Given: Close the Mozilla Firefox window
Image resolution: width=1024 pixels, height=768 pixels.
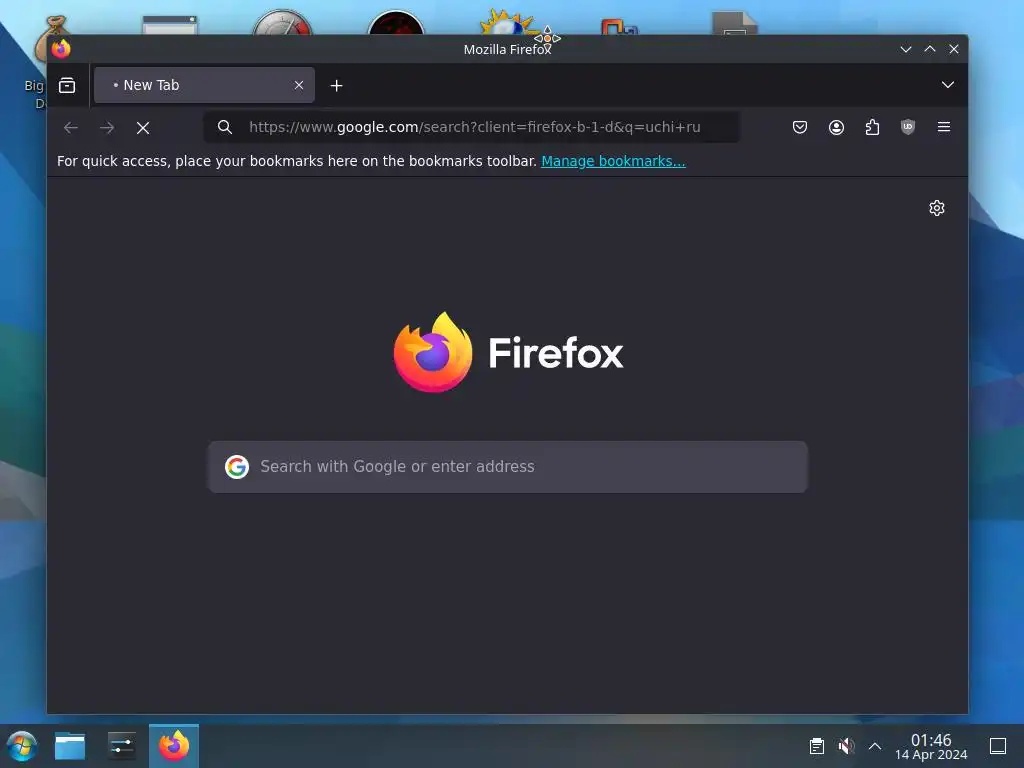Looking at the screenshot, I should [x=953, y=49].
